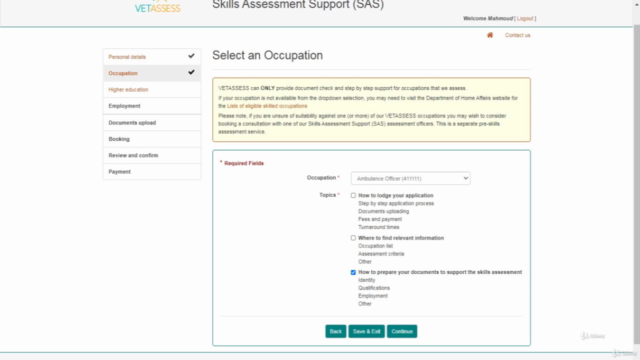
Task: Go to the home page icon
Action: (490, 35)
